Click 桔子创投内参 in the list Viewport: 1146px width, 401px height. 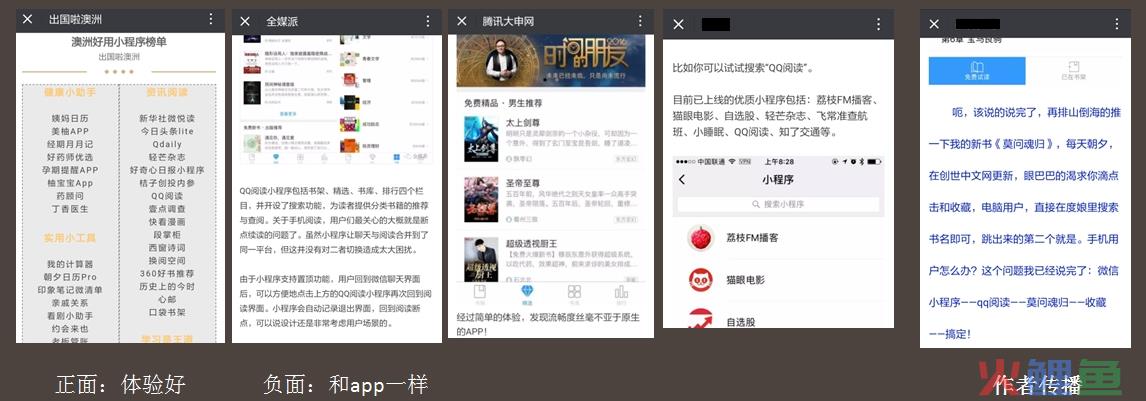[167, 183]
